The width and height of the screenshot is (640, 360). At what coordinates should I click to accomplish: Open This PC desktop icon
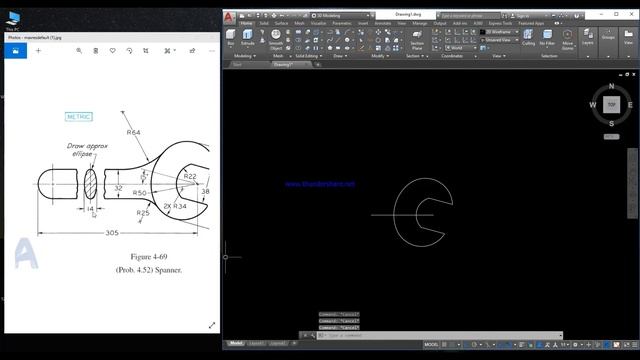coord(13,21)
